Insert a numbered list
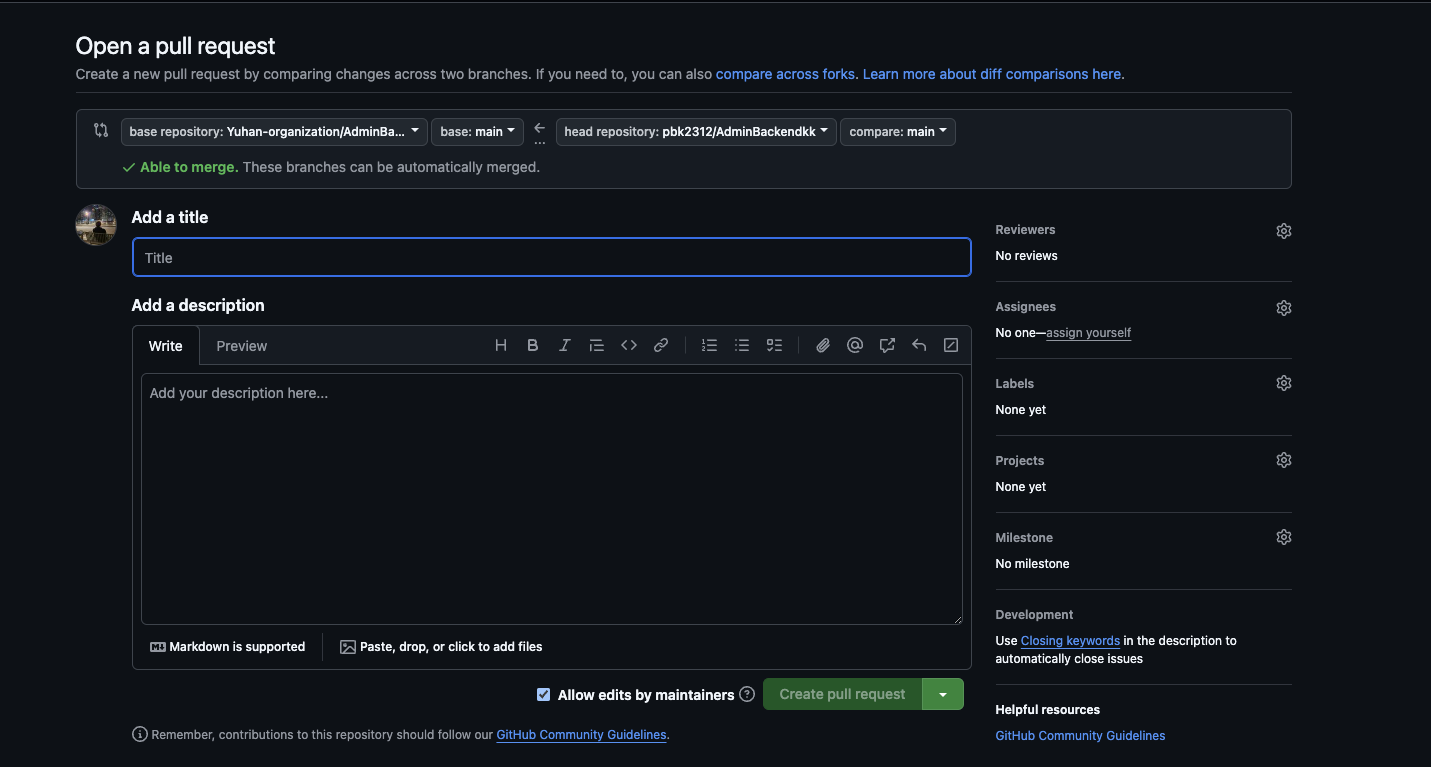The height and width of the screenshot is (767, 1431). point(710,345)
